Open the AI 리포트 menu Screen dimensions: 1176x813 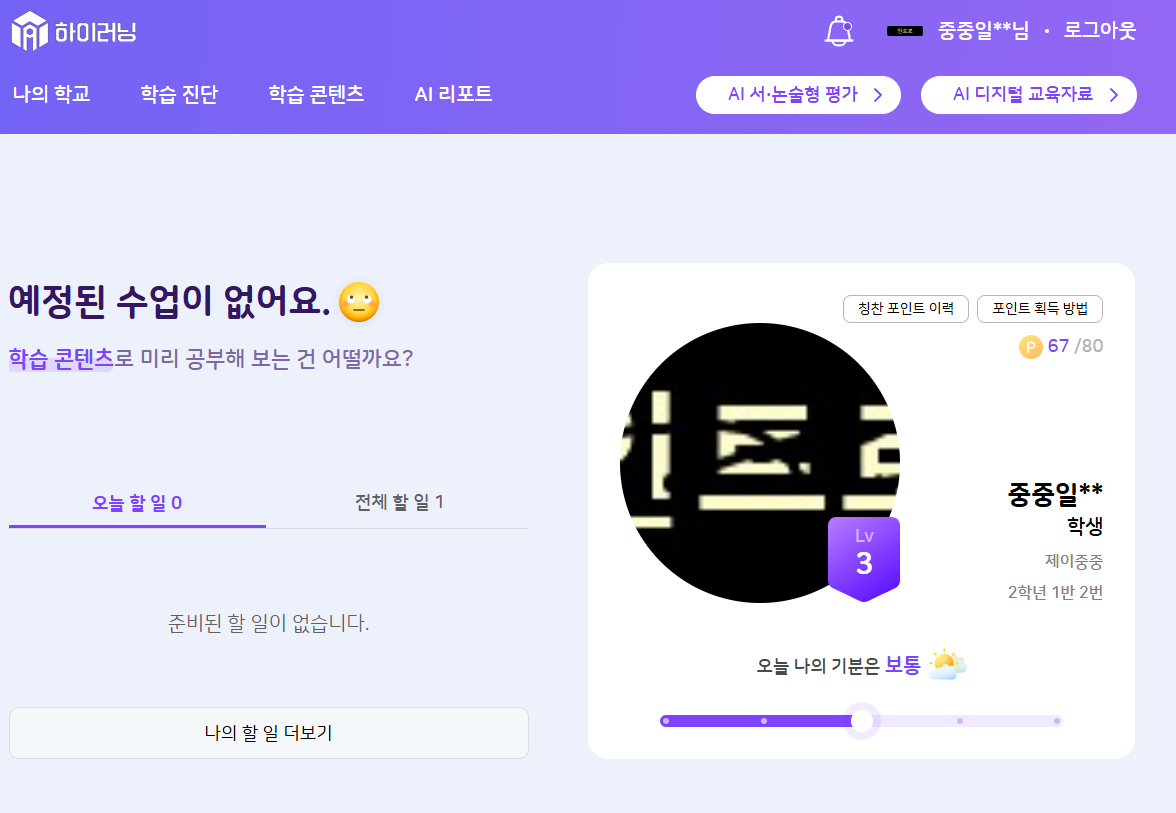pyautogui.click(x=453, y=95)
